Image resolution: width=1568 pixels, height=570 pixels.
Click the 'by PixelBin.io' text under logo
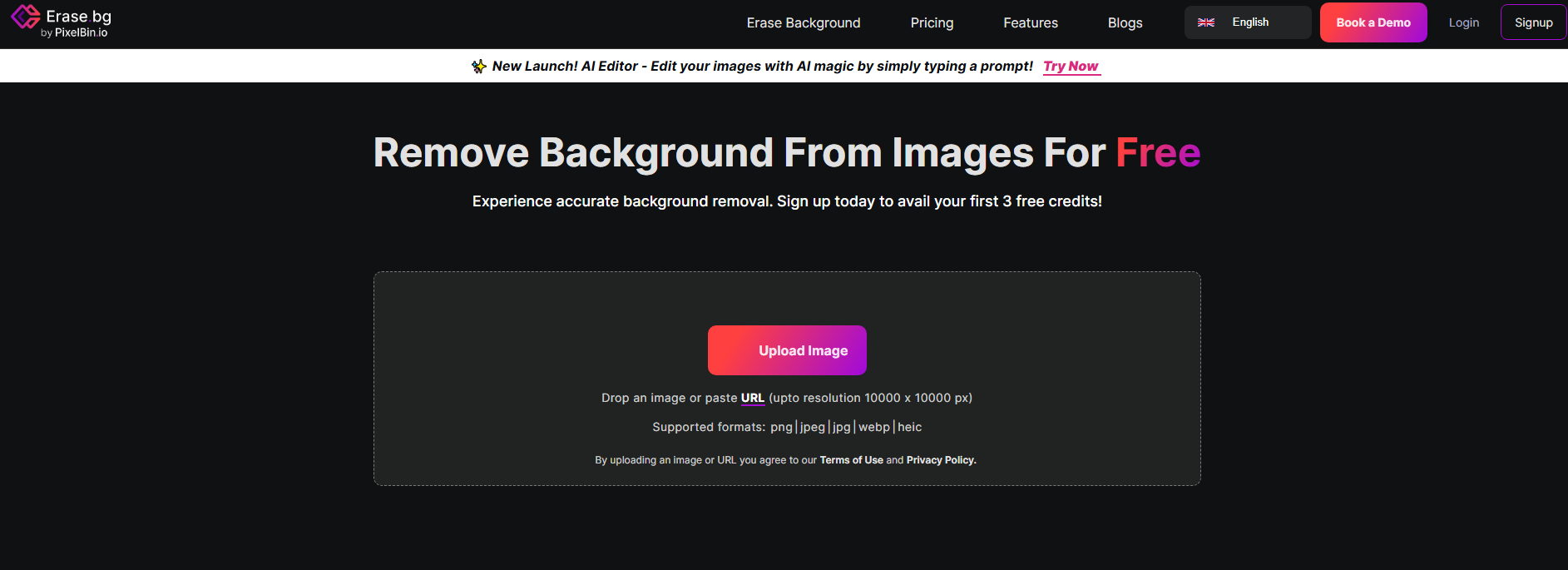75,33
